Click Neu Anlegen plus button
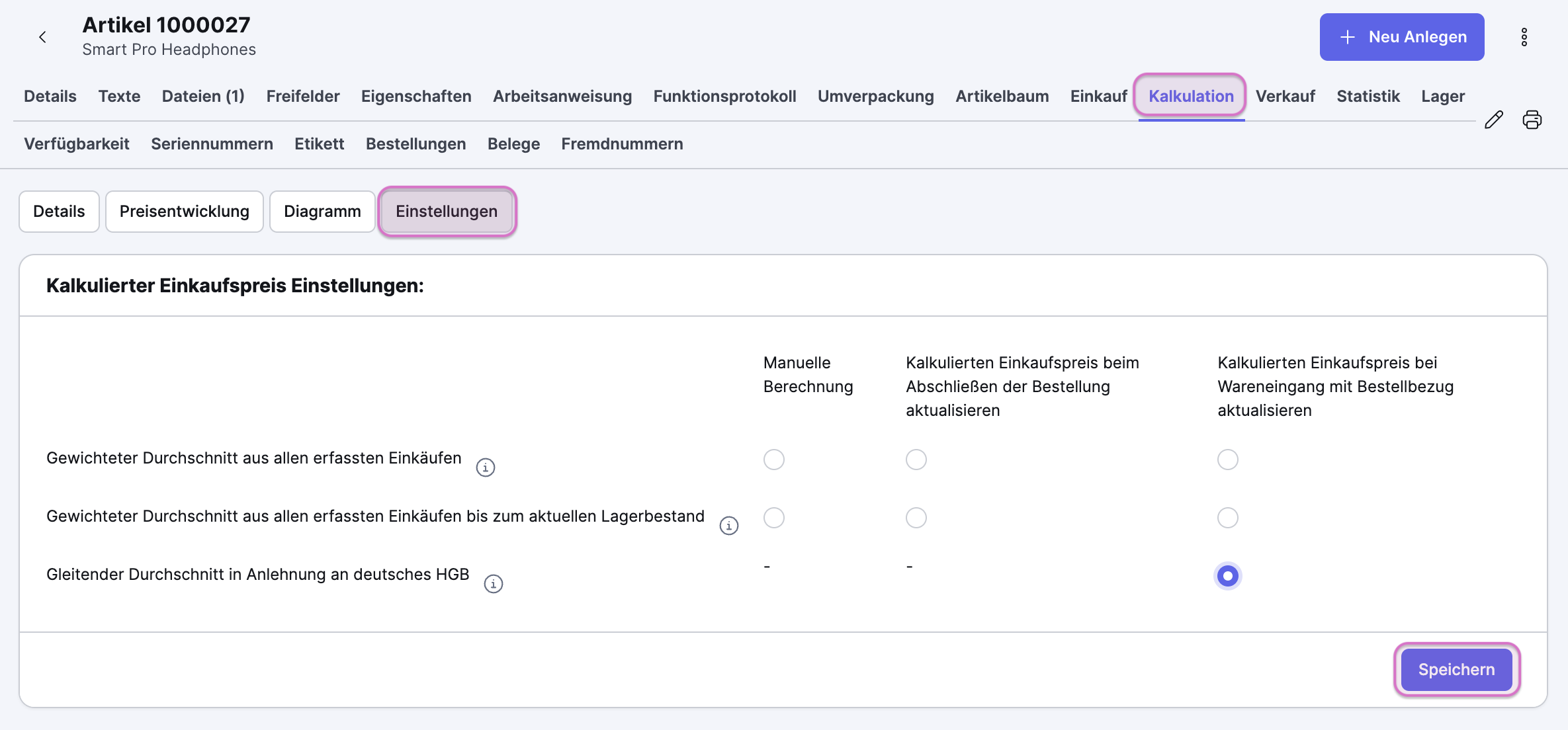This screenshot has height=730, width=1568. click(x=1402, y=37)
